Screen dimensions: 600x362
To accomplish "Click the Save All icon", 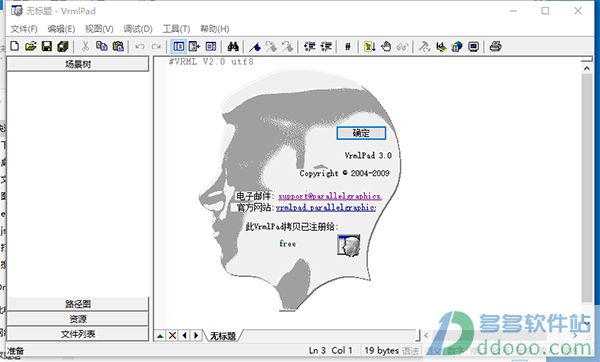I will 63,46.
